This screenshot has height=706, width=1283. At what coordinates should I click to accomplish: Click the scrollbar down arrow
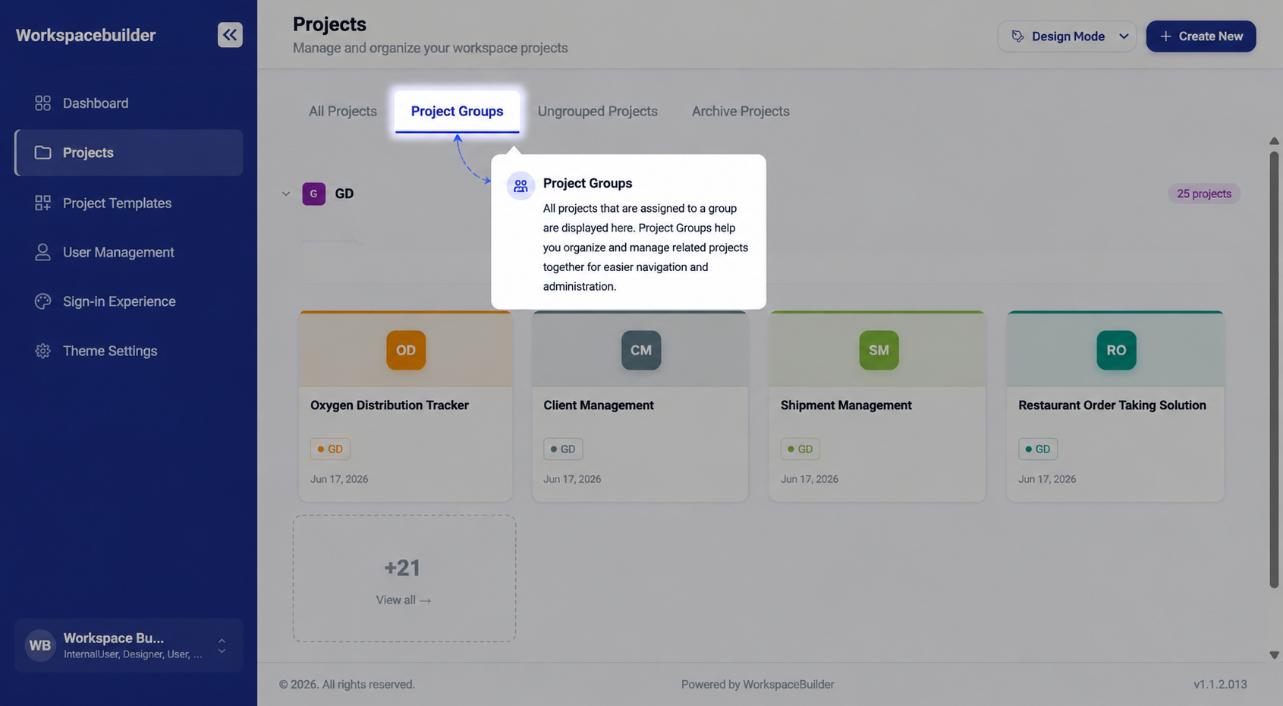1274,655
